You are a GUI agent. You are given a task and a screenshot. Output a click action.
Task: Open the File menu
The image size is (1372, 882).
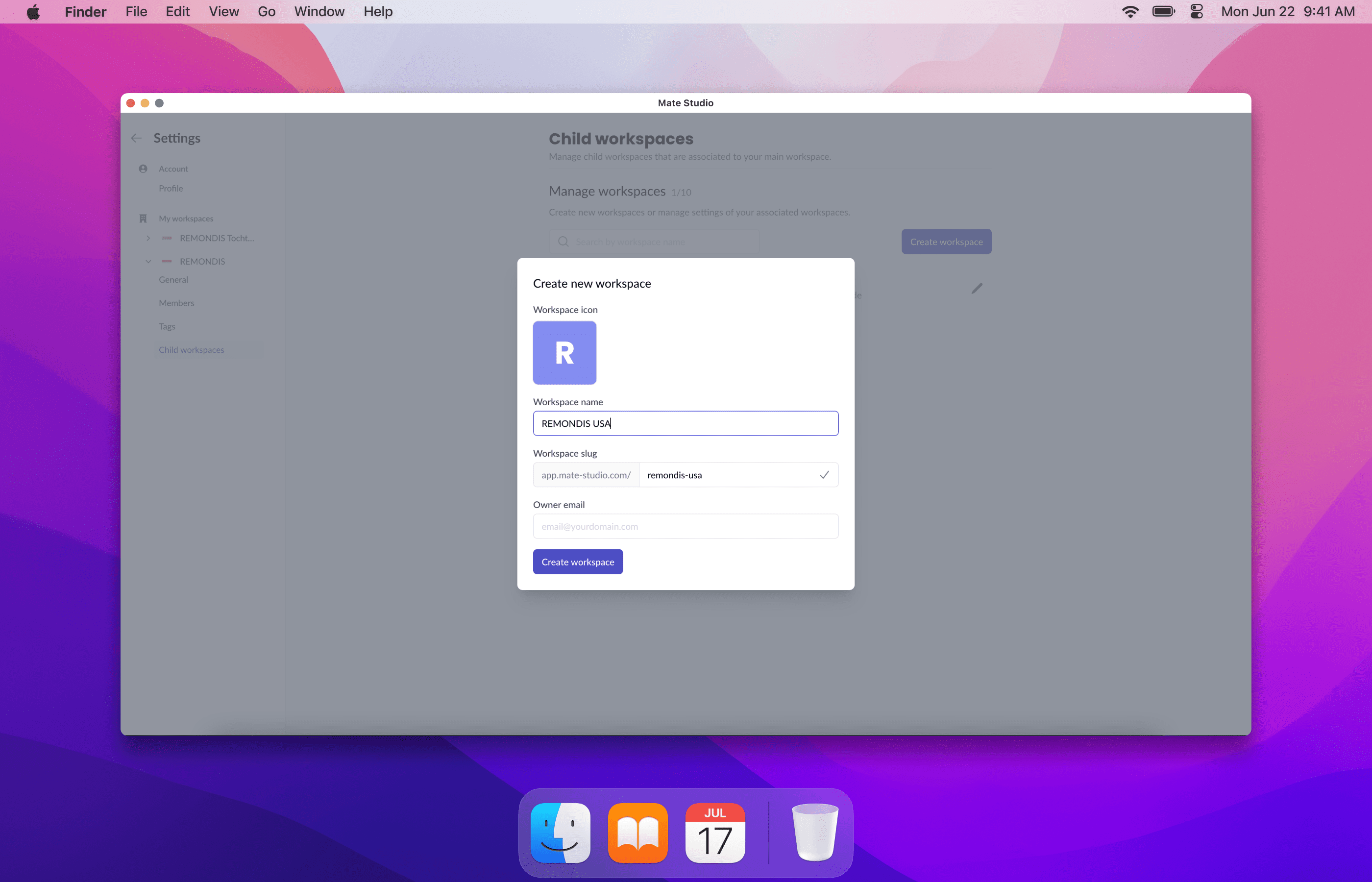pos(136,11)
